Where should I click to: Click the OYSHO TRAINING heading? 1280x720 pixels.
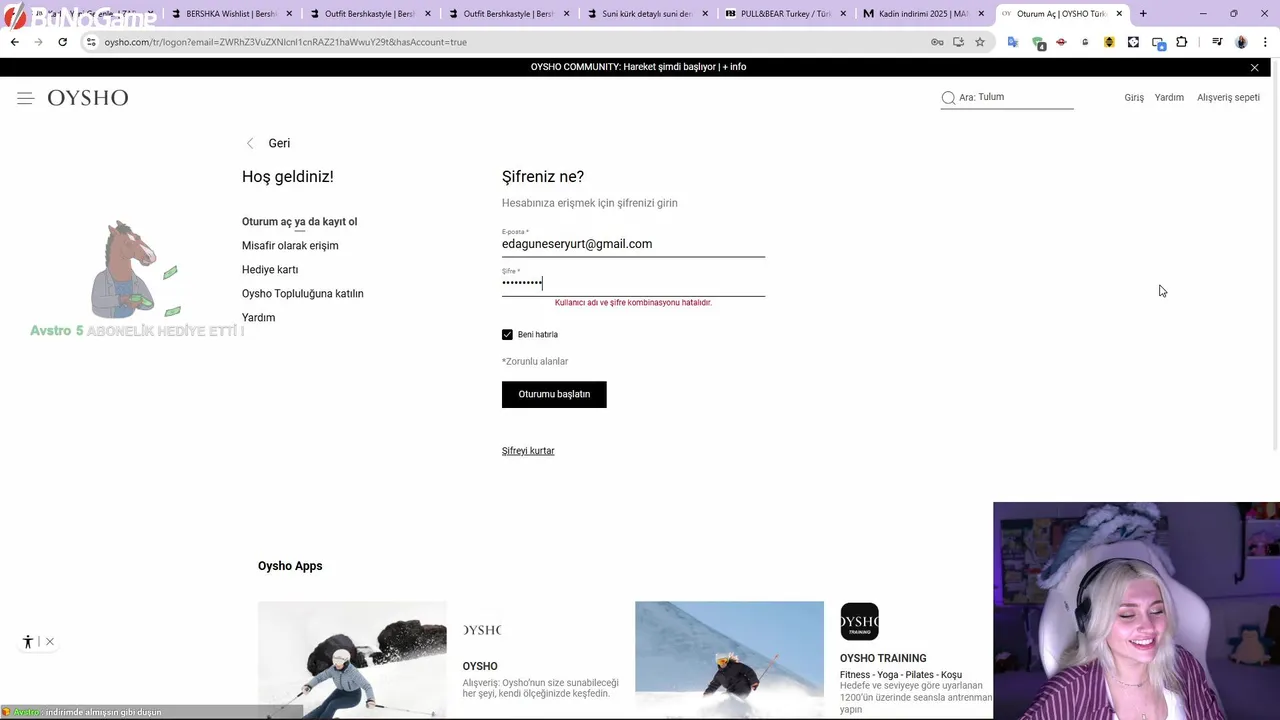[x=883, y=658]
